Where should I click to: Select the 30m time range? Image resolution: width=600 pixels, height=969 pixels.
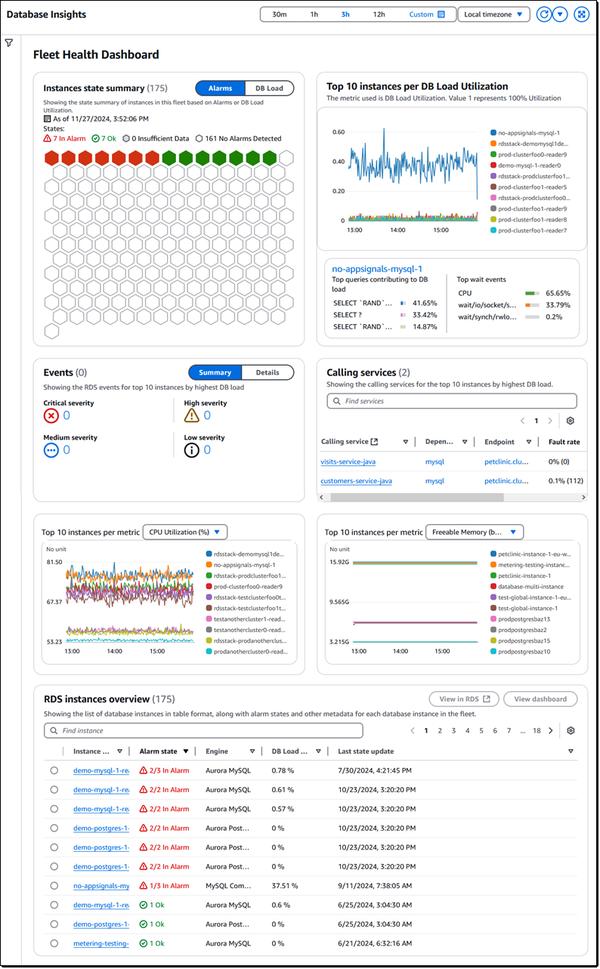tap(279, 14)
